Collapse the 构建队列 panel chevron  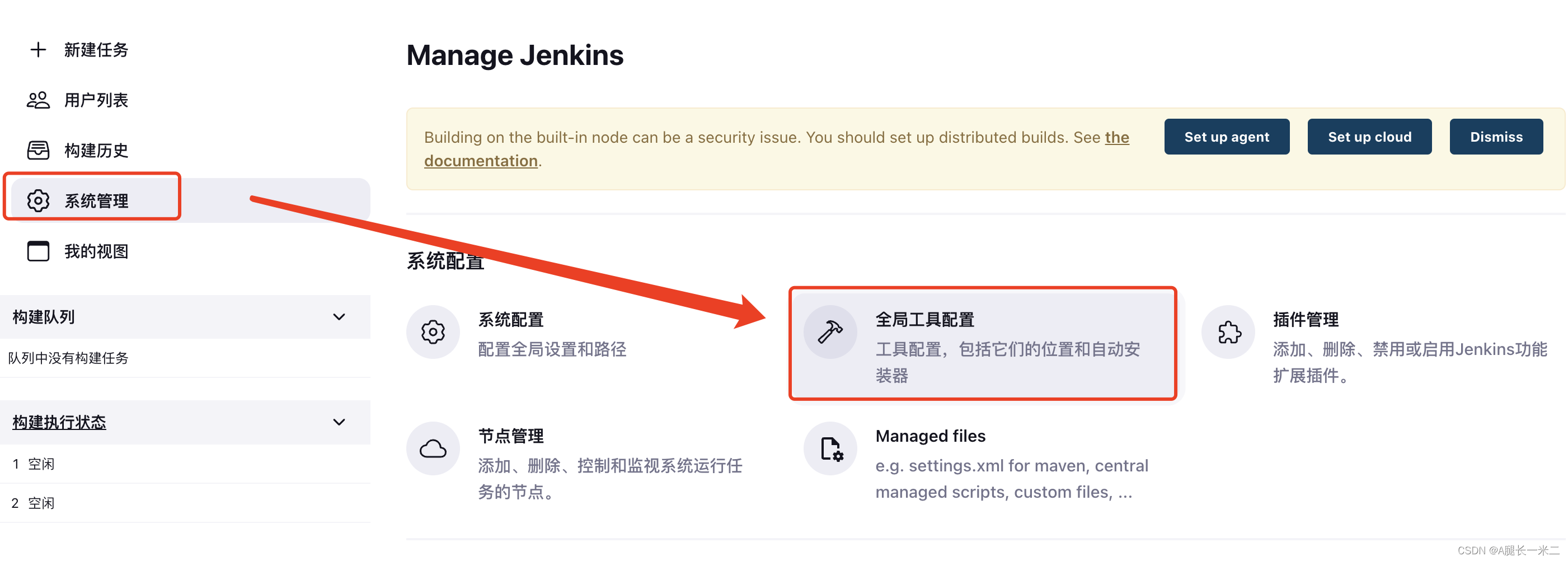(339, 317)
